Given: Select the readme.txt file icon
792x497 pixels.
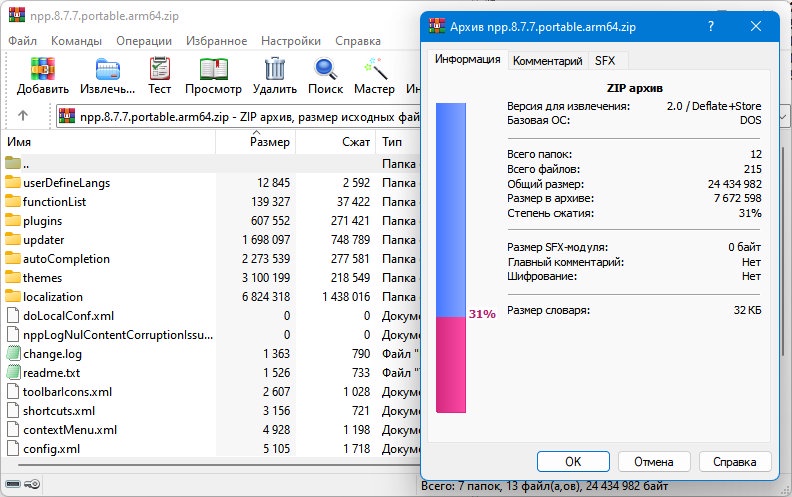Looking at the screenshot, I should coord(14,372).
